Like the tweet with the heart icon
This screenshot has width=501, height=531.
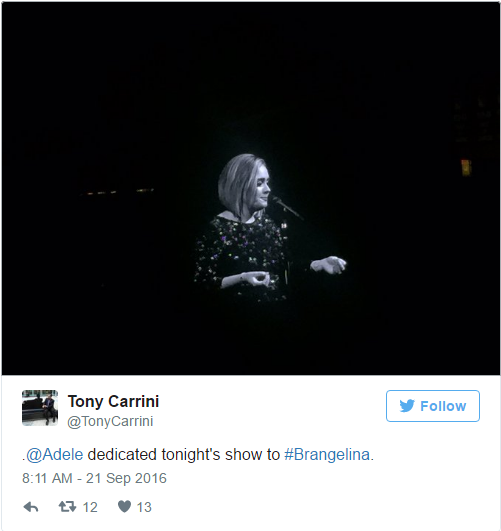(x=124, y=507)
